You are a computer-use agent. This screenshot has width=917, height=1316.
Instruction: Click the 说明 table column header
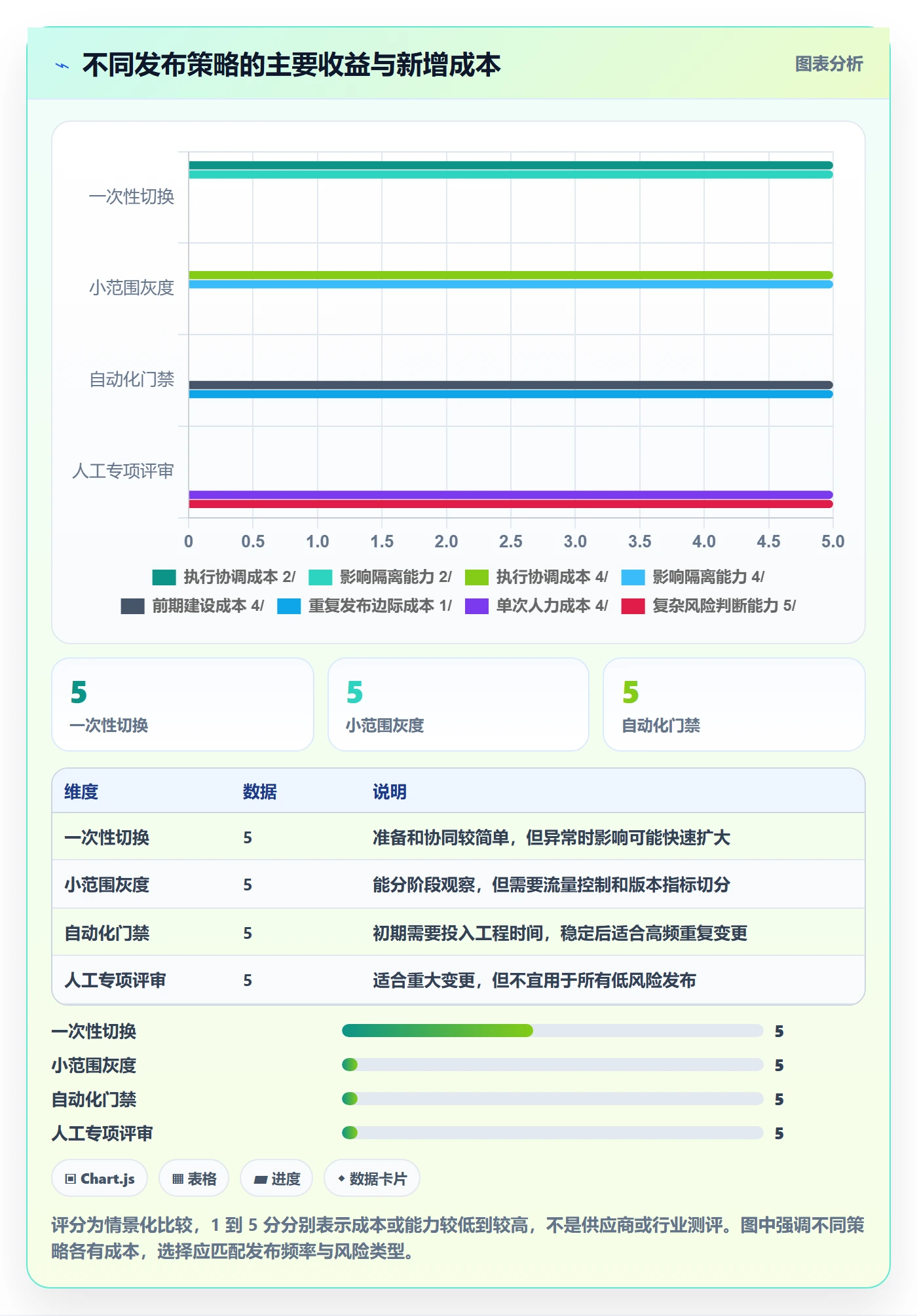(x=390, y=792)
